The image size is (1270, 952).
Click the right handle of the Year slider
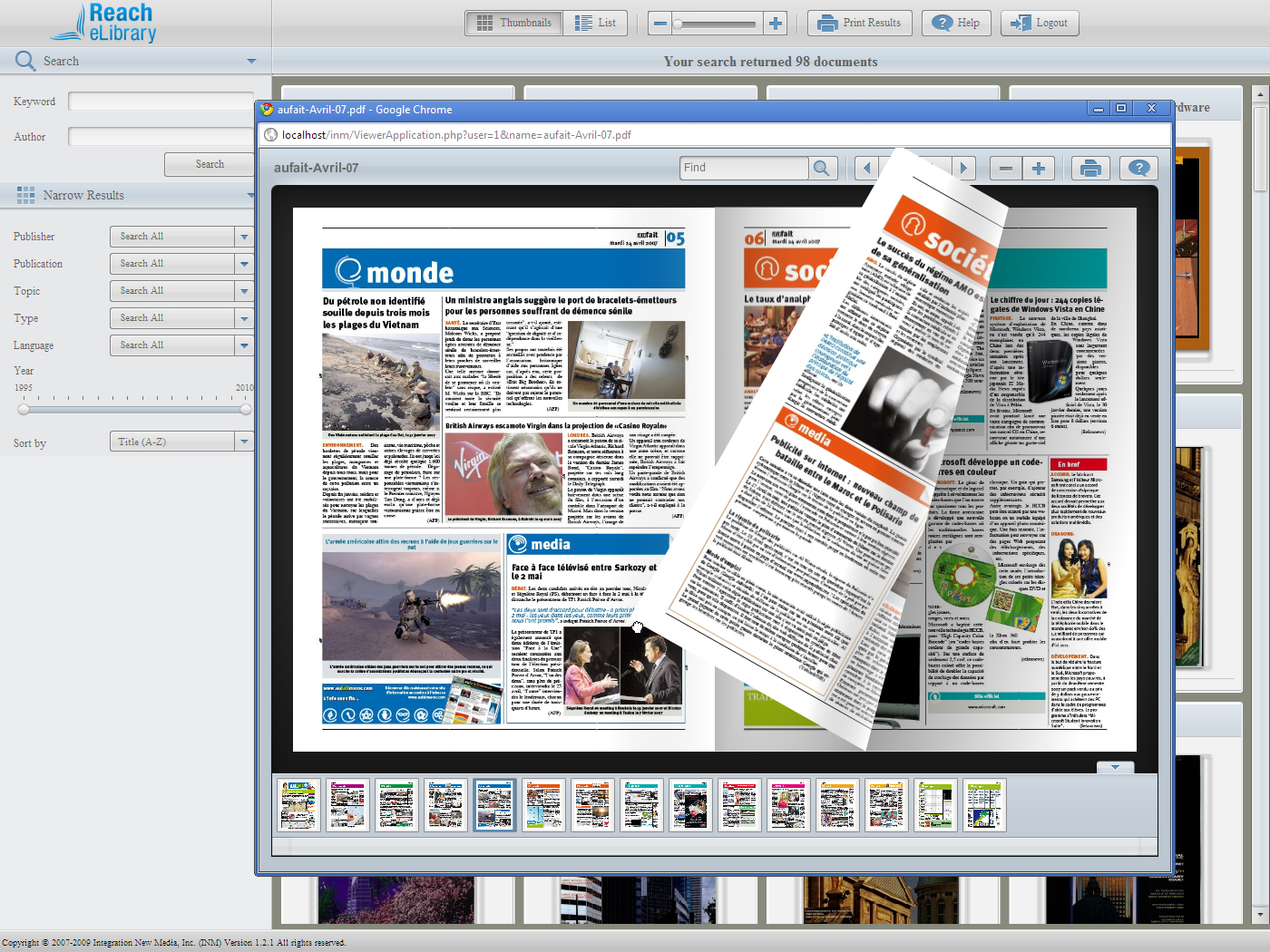coord(246,409)
